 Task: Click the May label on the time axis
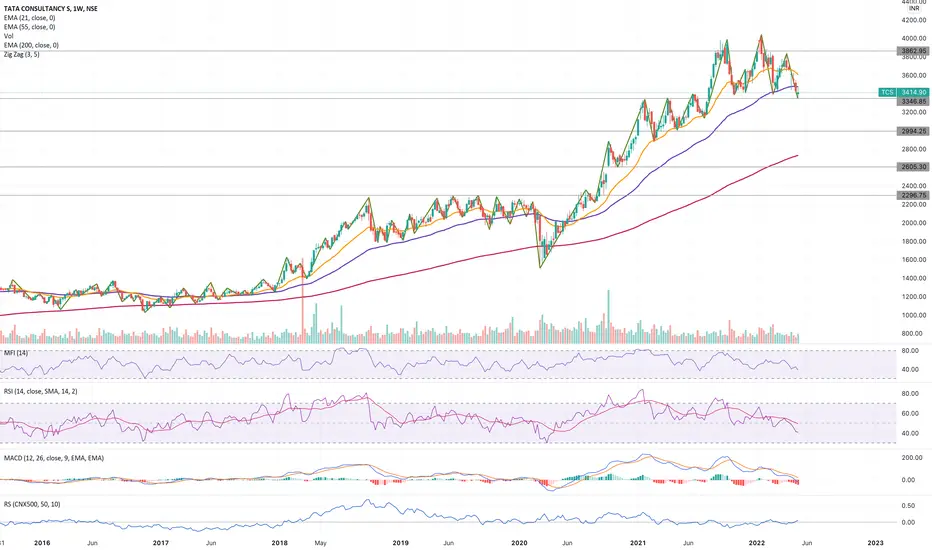[321, 543]
